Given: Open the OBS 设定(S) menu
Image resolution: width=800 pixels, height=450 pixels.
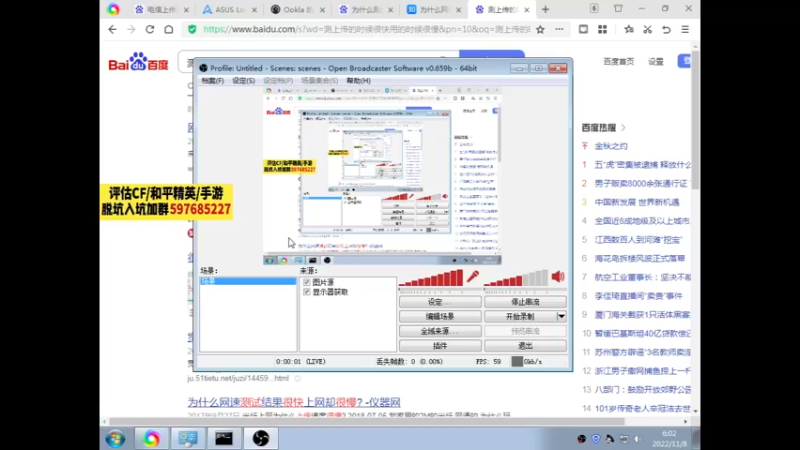Looking at the screenshot, I should pyautogui.click(x=243, y=81).
